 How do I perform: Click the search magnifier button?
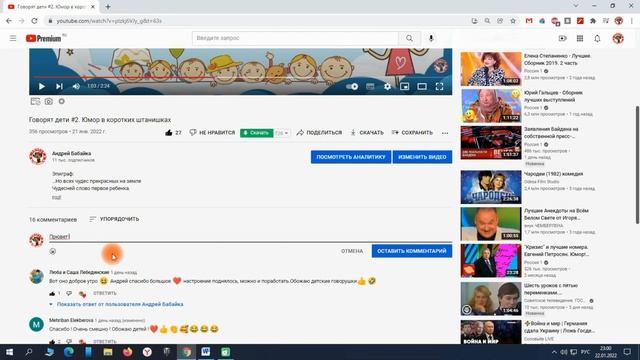pos(409,38)
